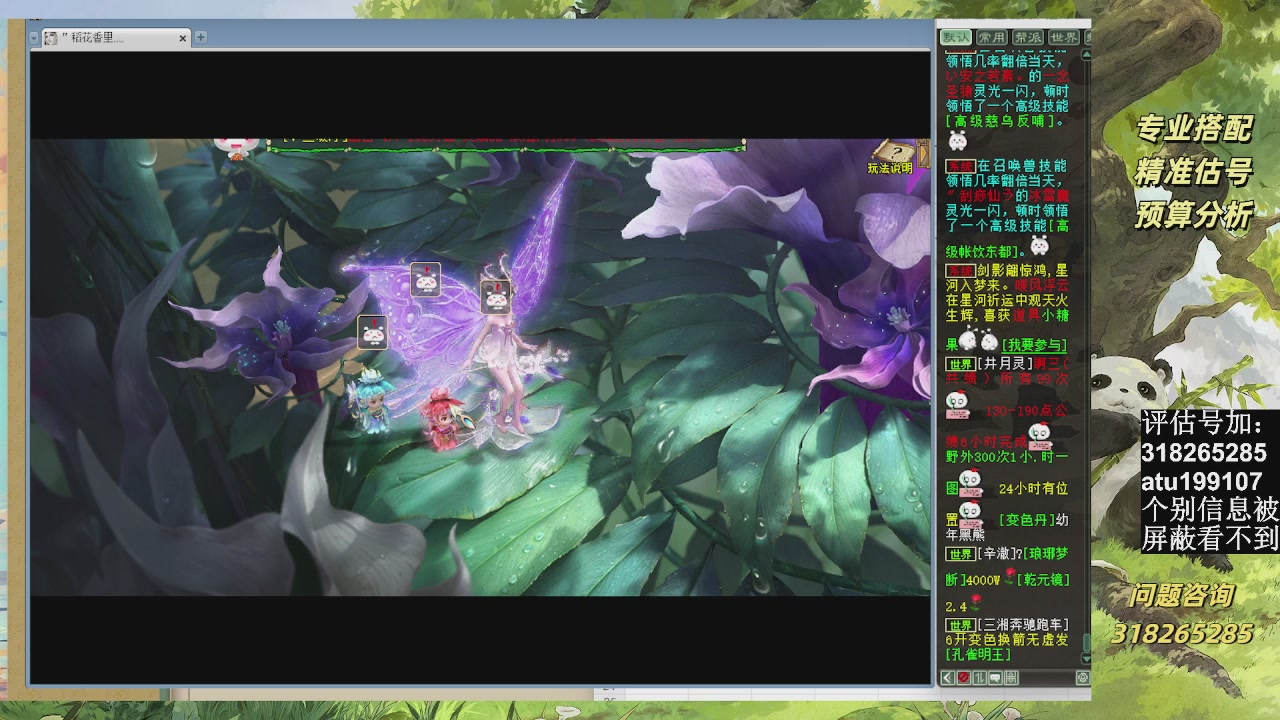1280x720 pixels.
Task: Open the chat bubble icon in chat toolbar
Action: pyautogui.click(x=995, y=678)
